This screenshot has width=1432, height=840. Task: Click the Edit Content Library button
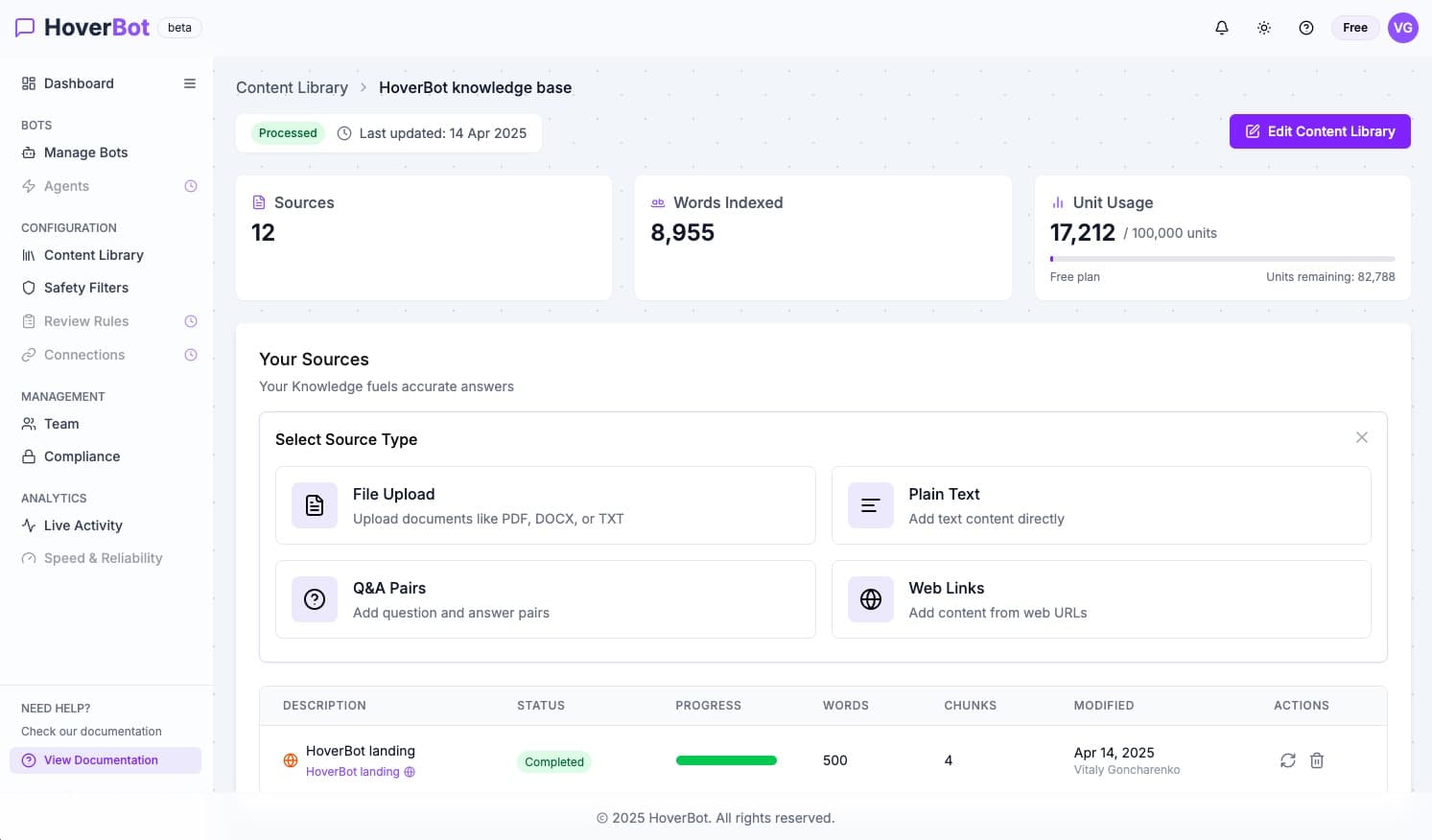tap(1320, 131)
